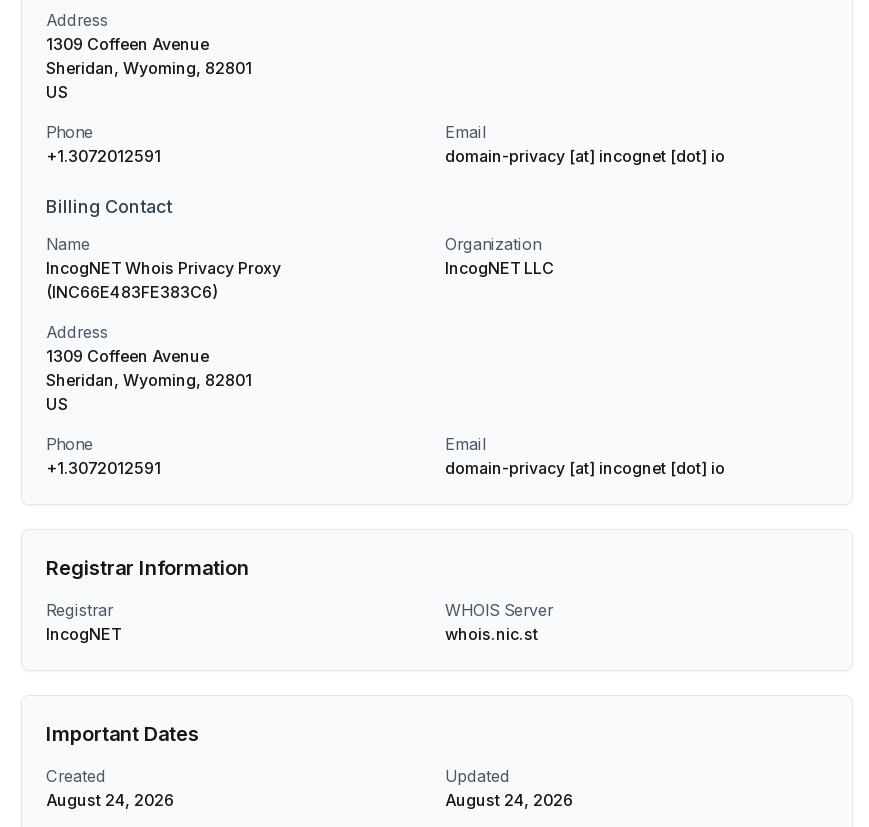Select billing phone number +1.3072012591
The width and height of the screenshot is (869, 827).
(x=104, y=468)
